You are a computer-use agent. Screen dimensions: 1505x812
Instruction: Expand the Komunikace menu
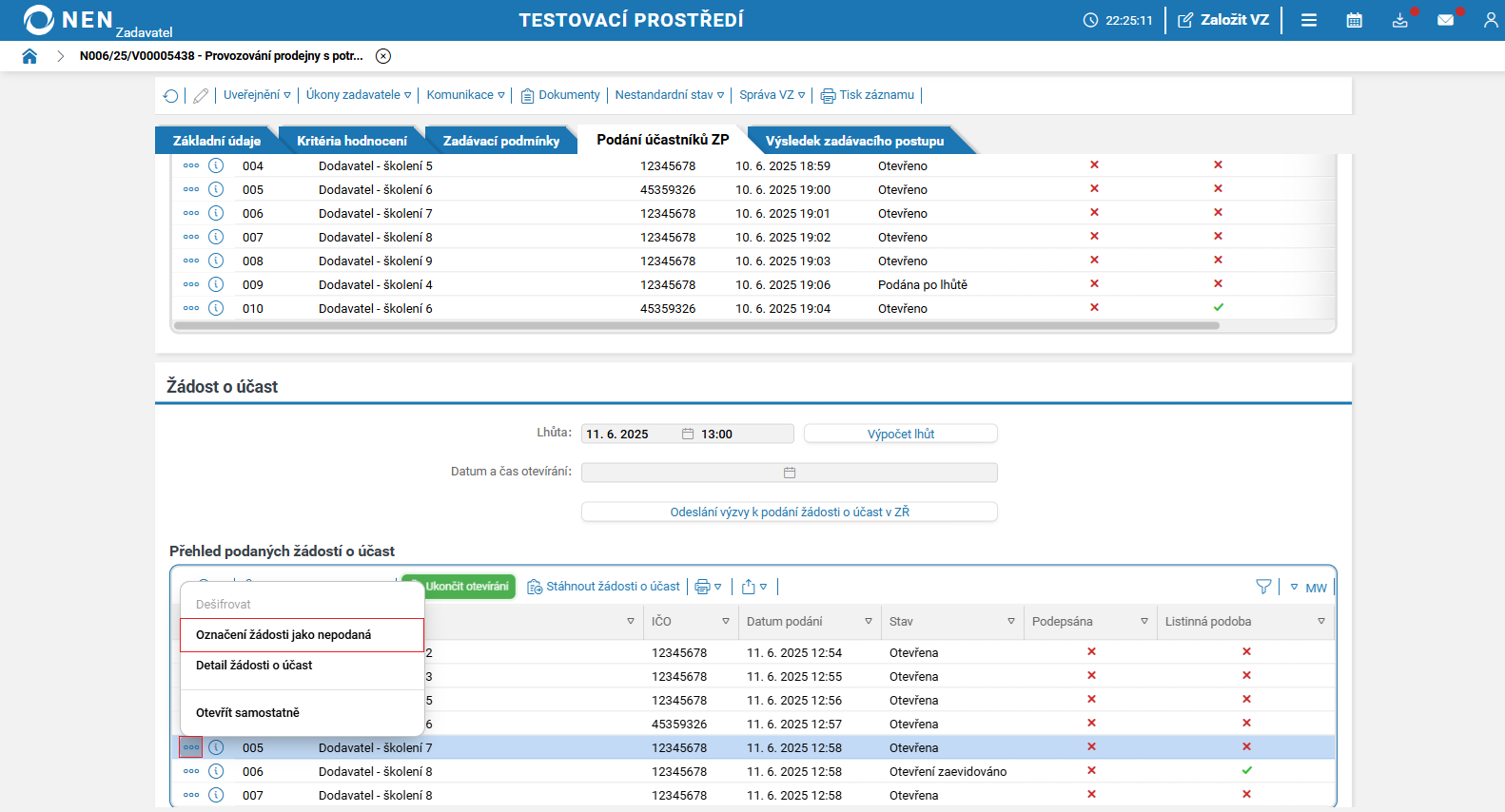point(466,95)
